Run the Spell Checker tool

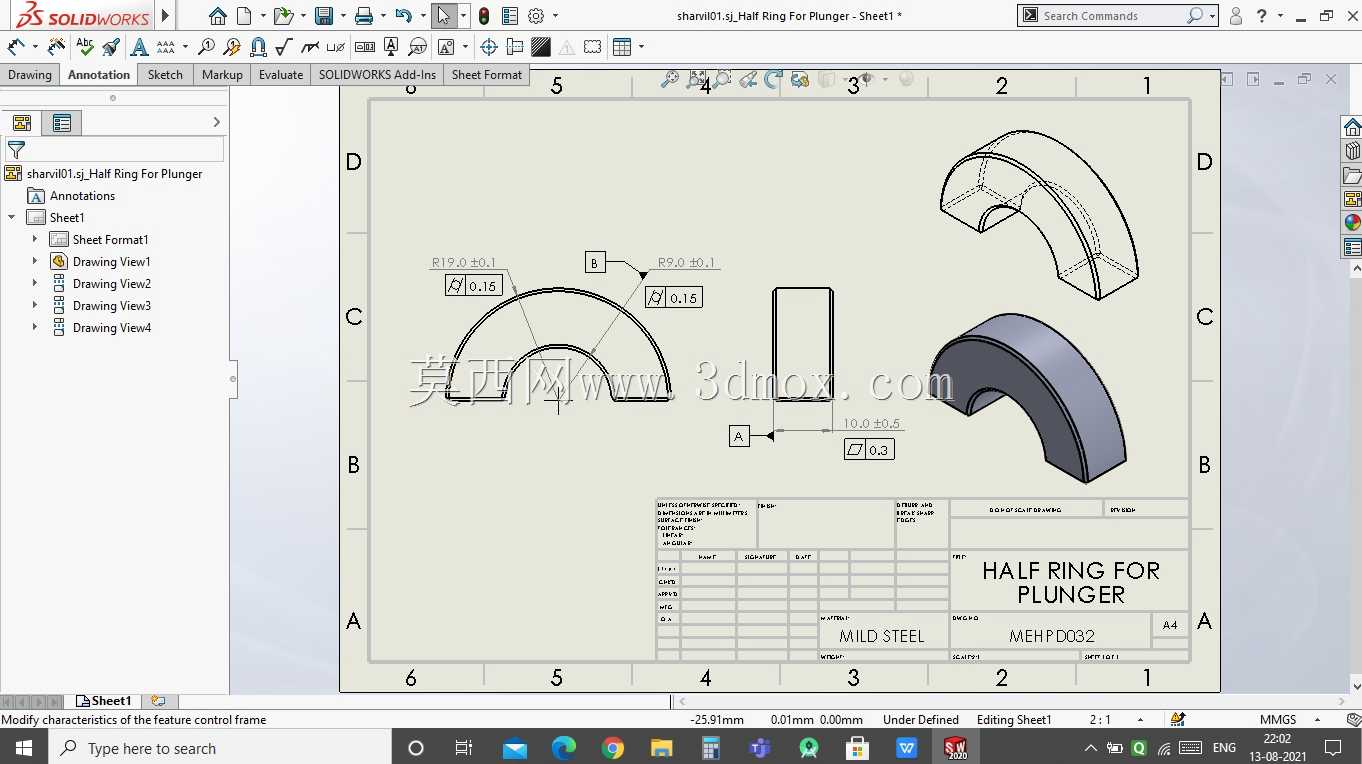[x=85, y=46]
